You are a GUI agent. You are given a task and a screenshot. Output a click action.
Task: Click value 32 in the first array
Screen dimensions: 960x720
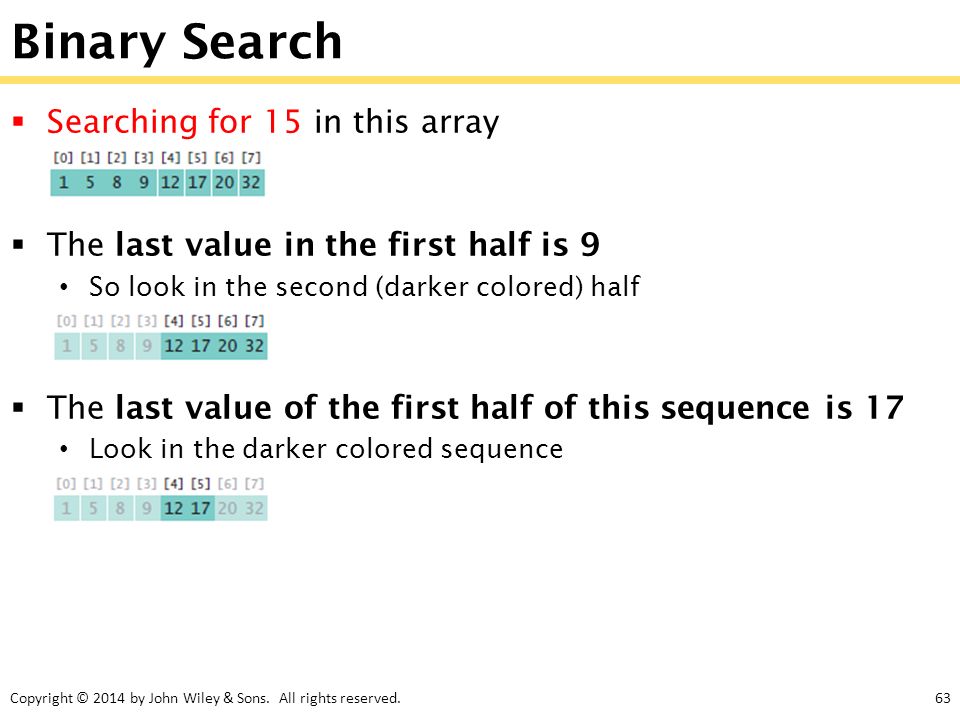[251, 182]
